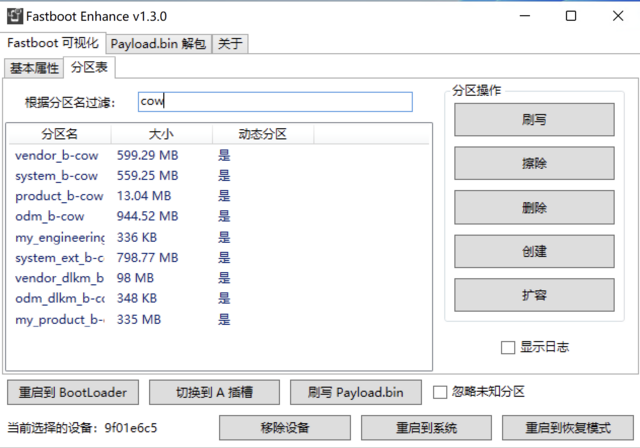Sort by the 动态分区 column header

click(263, 134)
